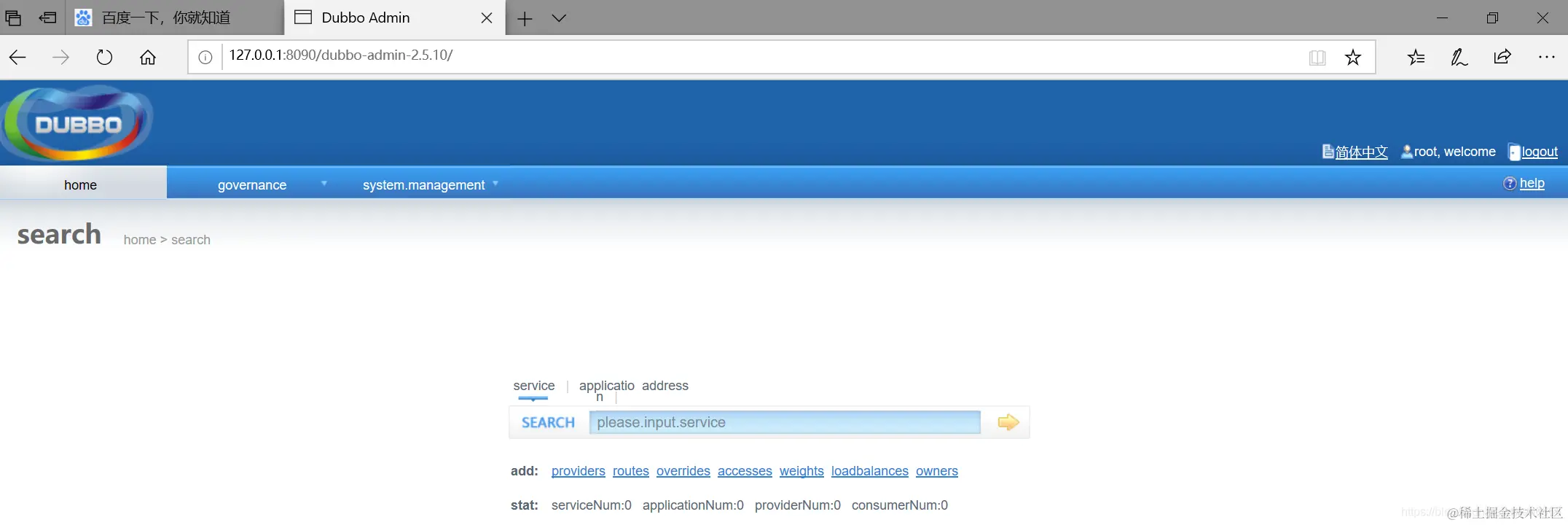Show tab previews chevron
The height and width of the screenshot is (525, 1568).
(559, 18)
